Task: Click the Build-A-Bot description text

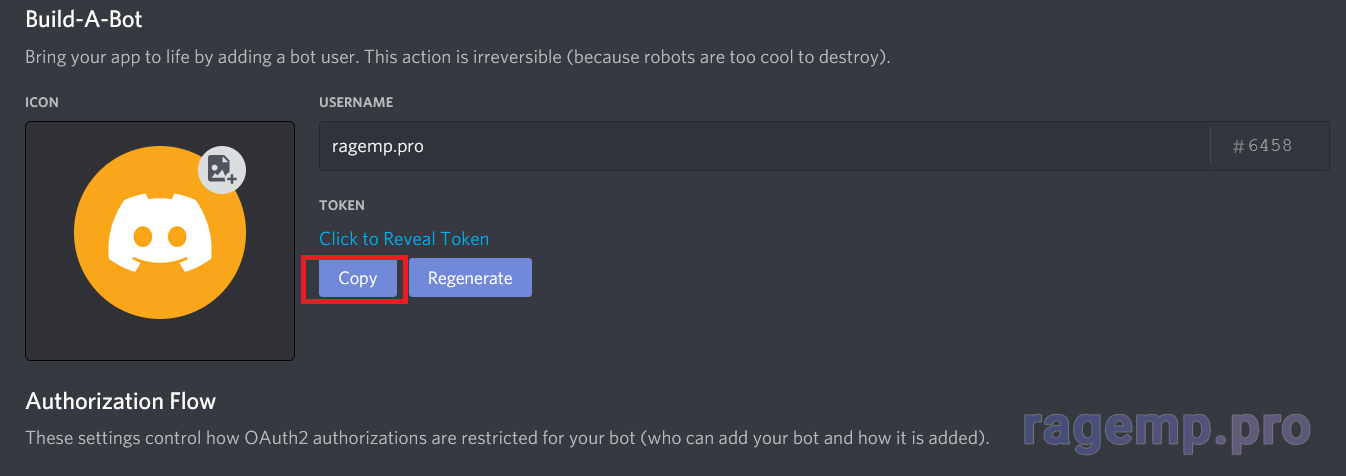Action: pos(458,57)
